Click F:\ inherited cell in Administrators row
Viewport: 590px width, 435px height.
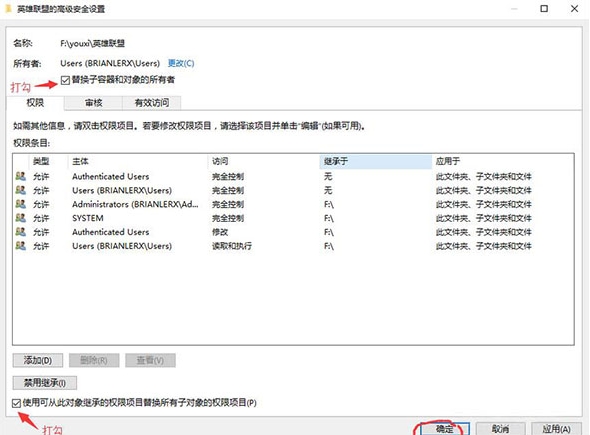(x=329, y=204)
